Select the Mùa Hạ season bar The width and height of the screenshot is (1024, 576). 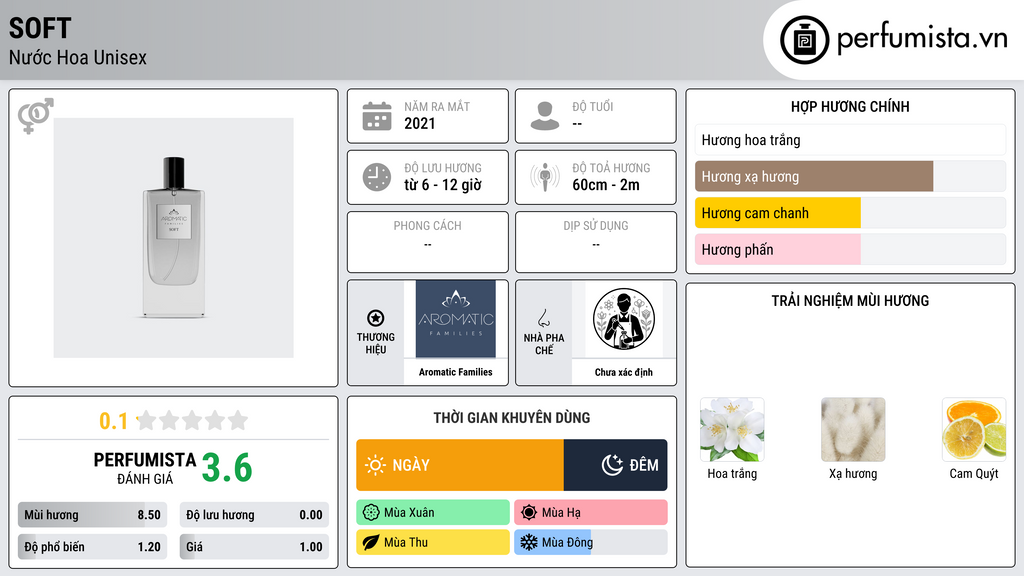[x=591, y=513]
